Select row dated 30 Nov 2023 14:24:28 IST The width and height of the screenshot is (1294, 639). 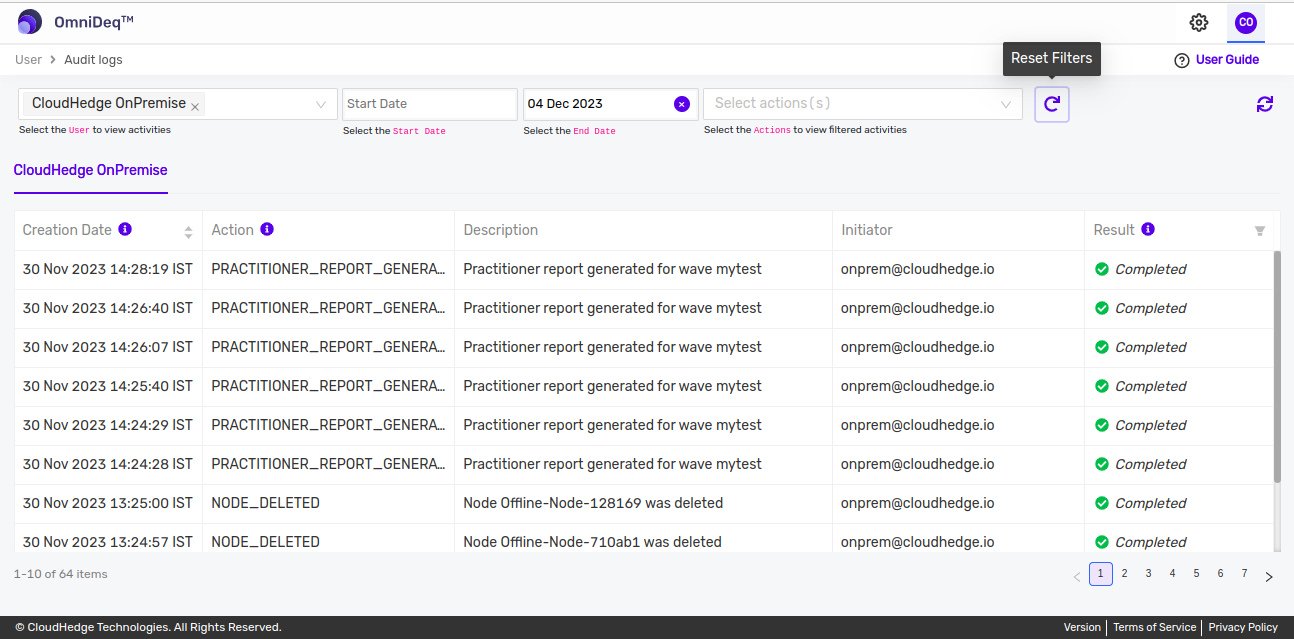coord(644,464)
